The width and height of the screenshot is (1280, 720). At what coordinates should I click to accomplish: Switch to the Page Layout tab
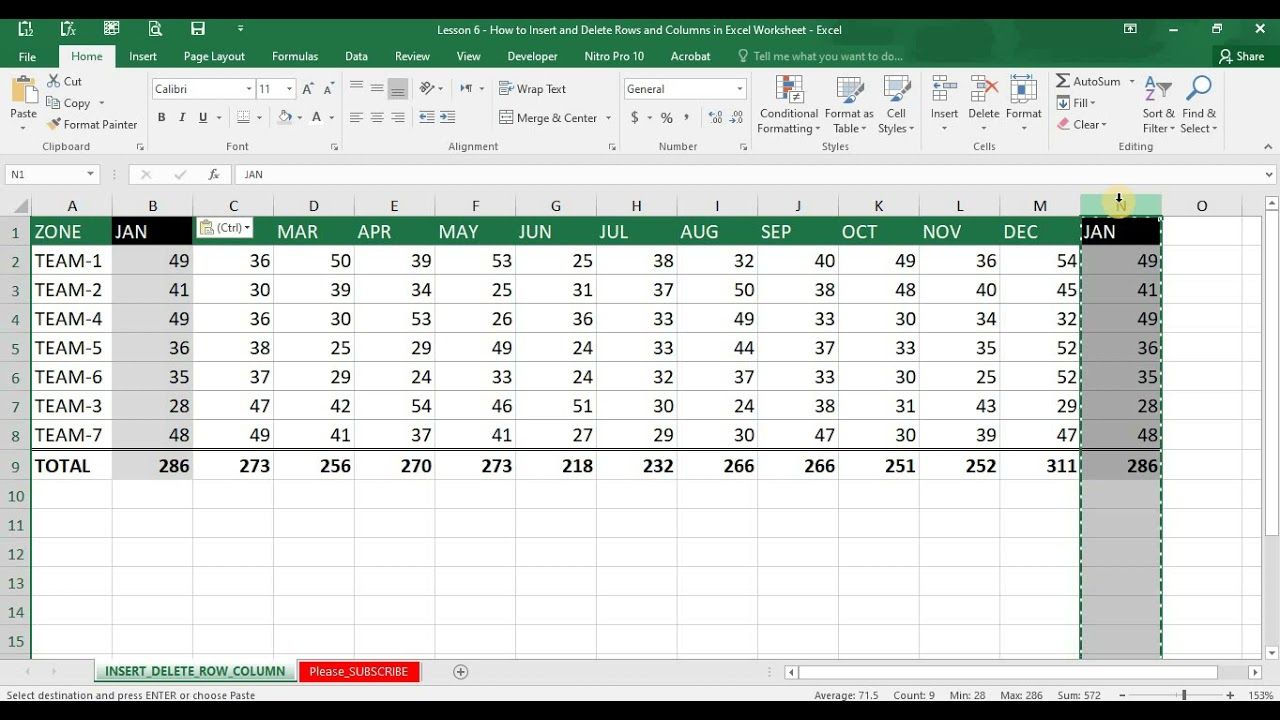[x=214, y=56]
